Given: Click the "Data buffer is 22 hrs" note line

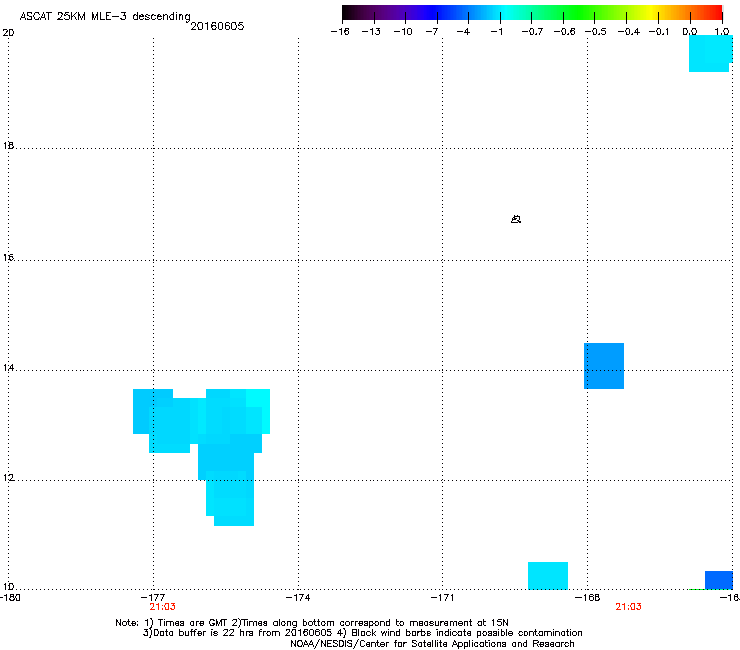Looking at the screenshot, I should [362, 633].
